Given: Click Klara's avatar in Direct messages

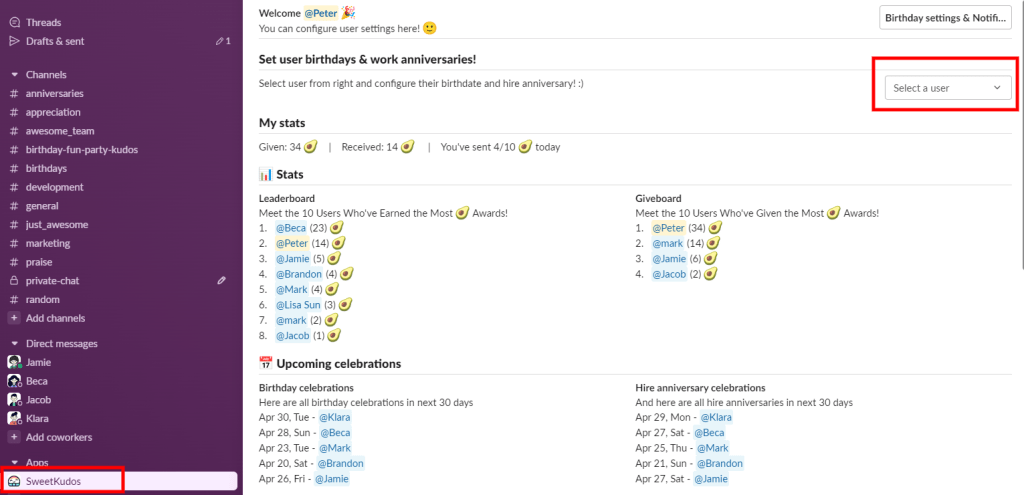Looking at the screenshot, I should tap(14, 419).
